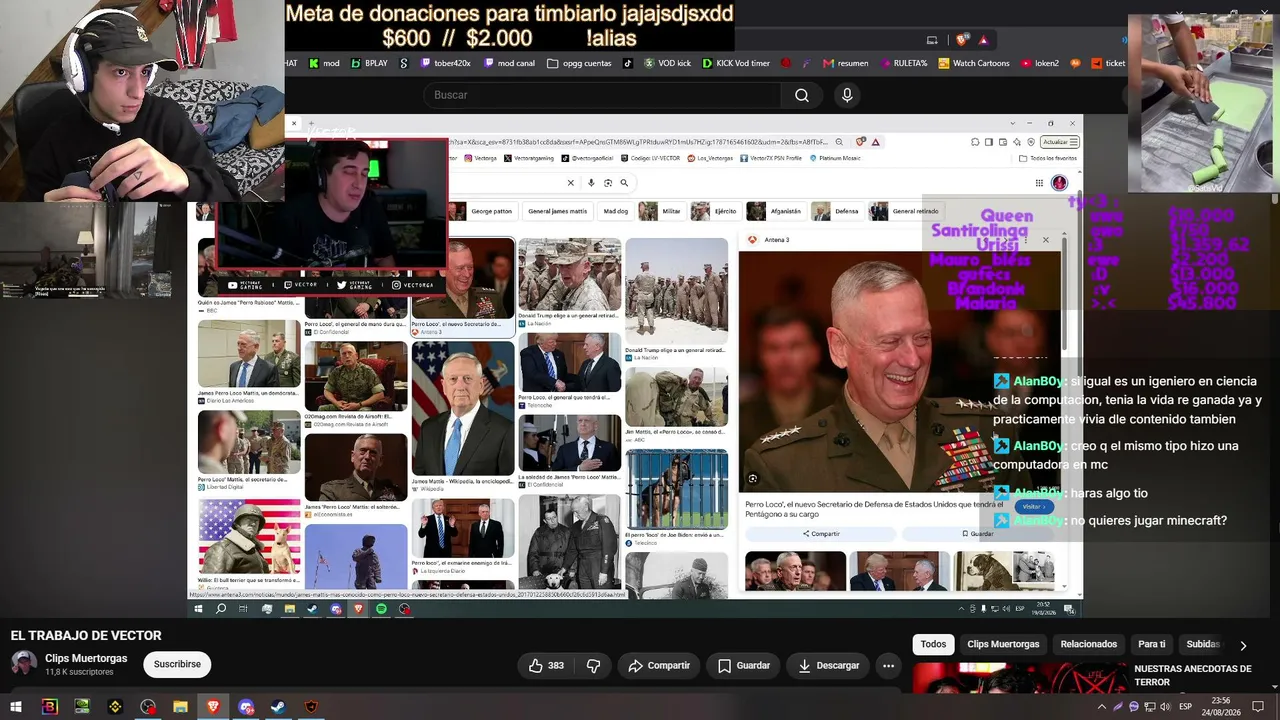Viewport: 1280px width, 720px height.
Task: Open the 'RULETA%' bookmark
Action: (x=904, y=63)
